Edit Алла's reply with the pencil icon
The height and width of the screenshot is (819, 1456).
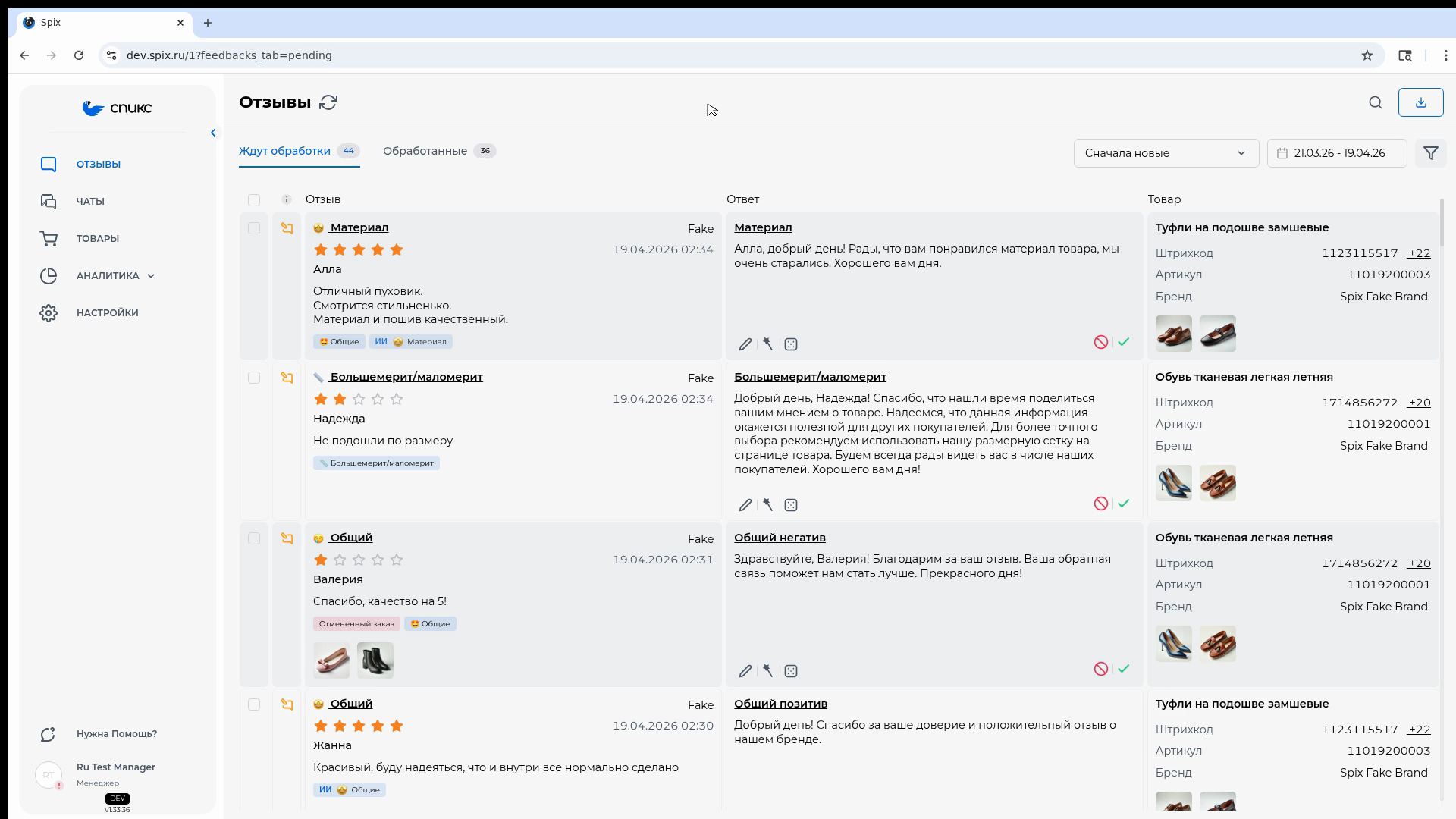click(x=745, y=344)
